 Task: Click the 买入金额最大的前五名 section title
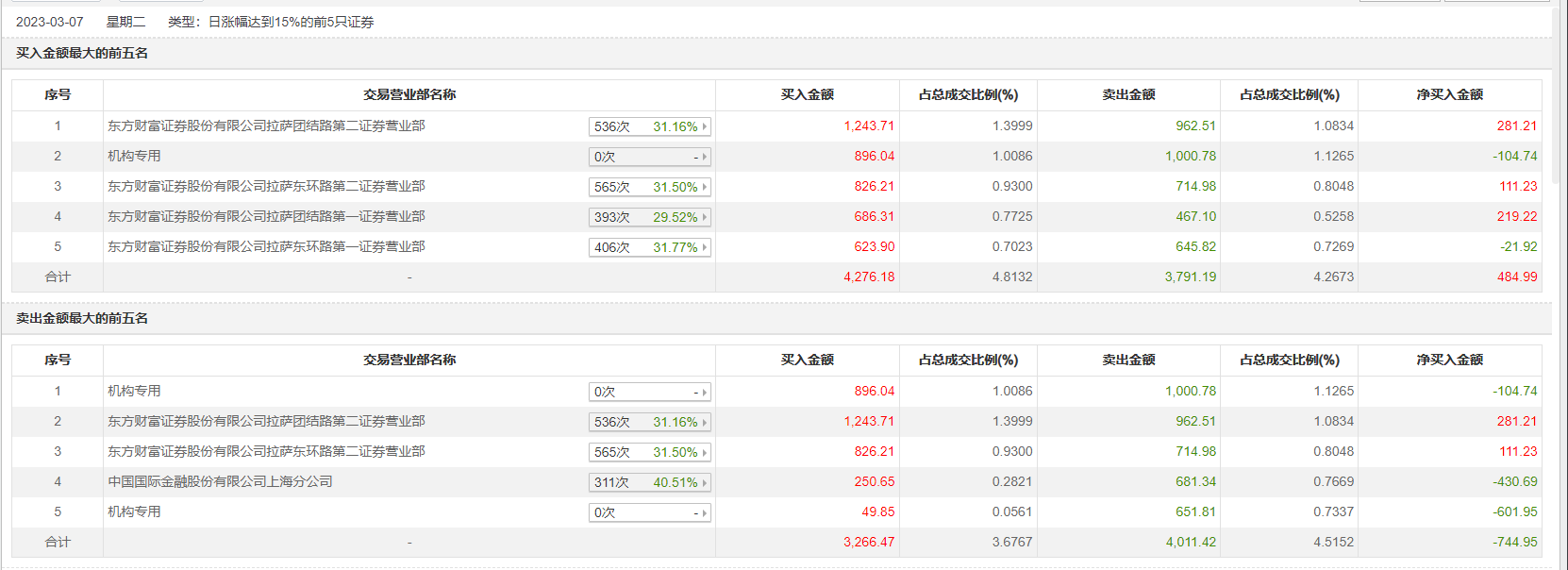click(82, 53)
